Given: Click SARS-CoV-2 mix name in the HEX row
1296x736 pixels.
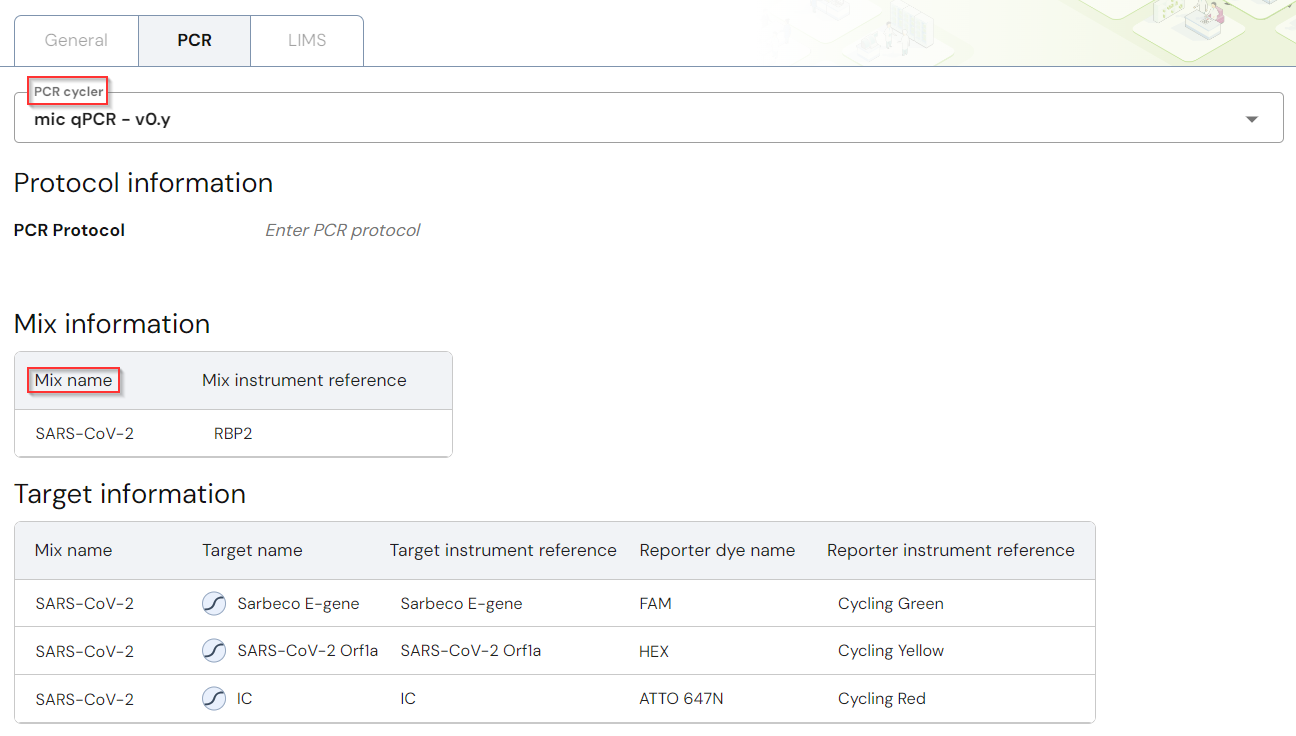Looking at the screenshot, I should point(84,651).
